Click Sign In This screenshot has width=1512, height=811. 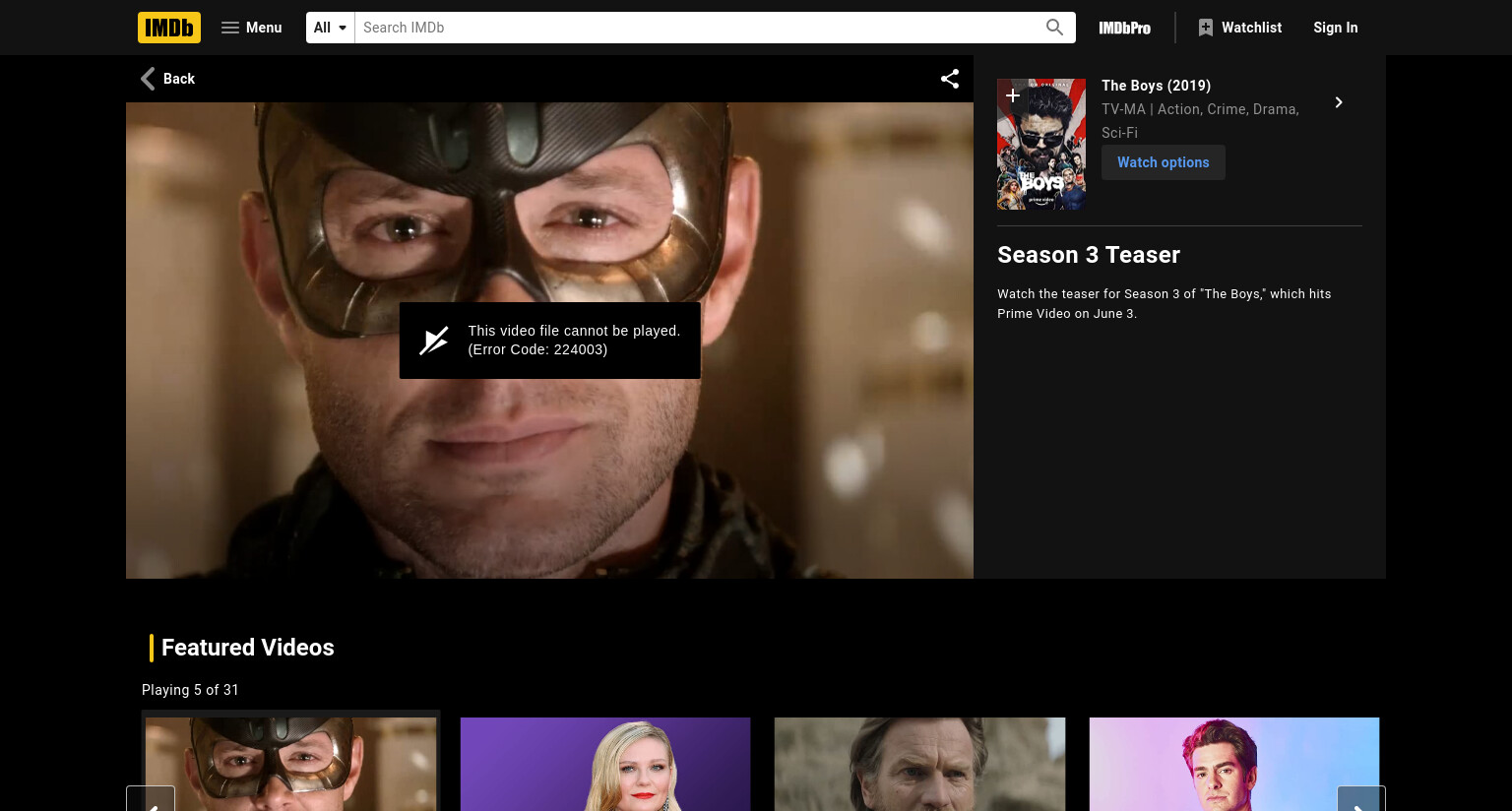[1336, 28]
